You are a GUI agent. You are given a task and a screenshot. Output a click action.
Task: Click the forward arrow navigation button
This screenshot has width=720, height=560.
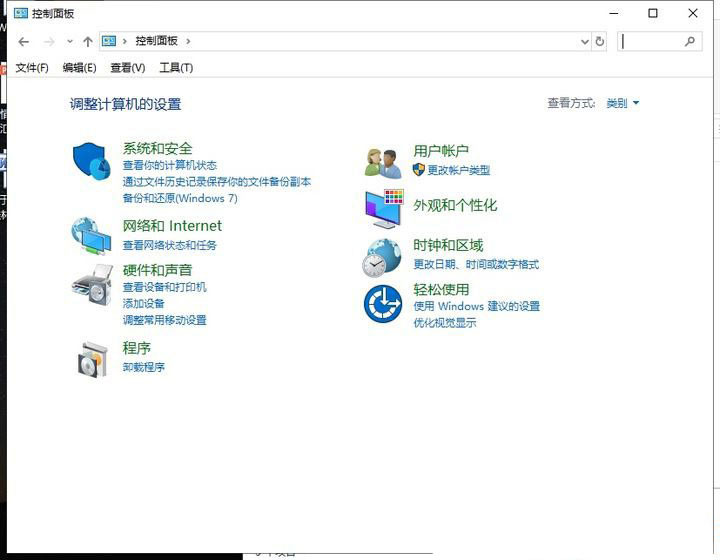[49, 42]
